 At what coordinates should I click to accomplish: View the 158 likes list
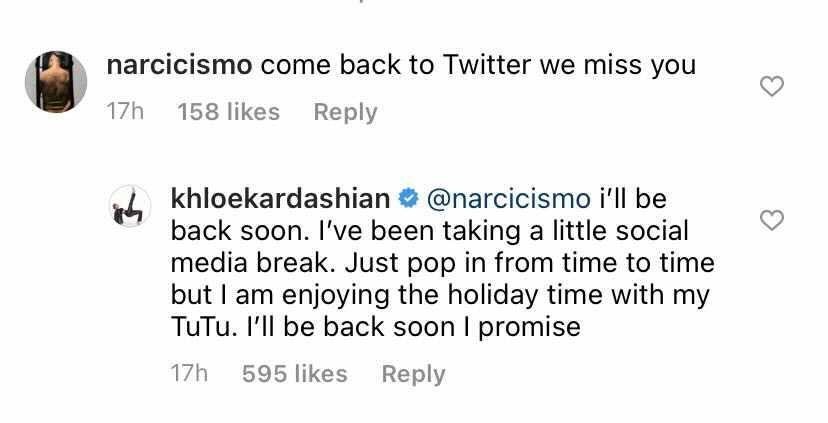(228, 112)
